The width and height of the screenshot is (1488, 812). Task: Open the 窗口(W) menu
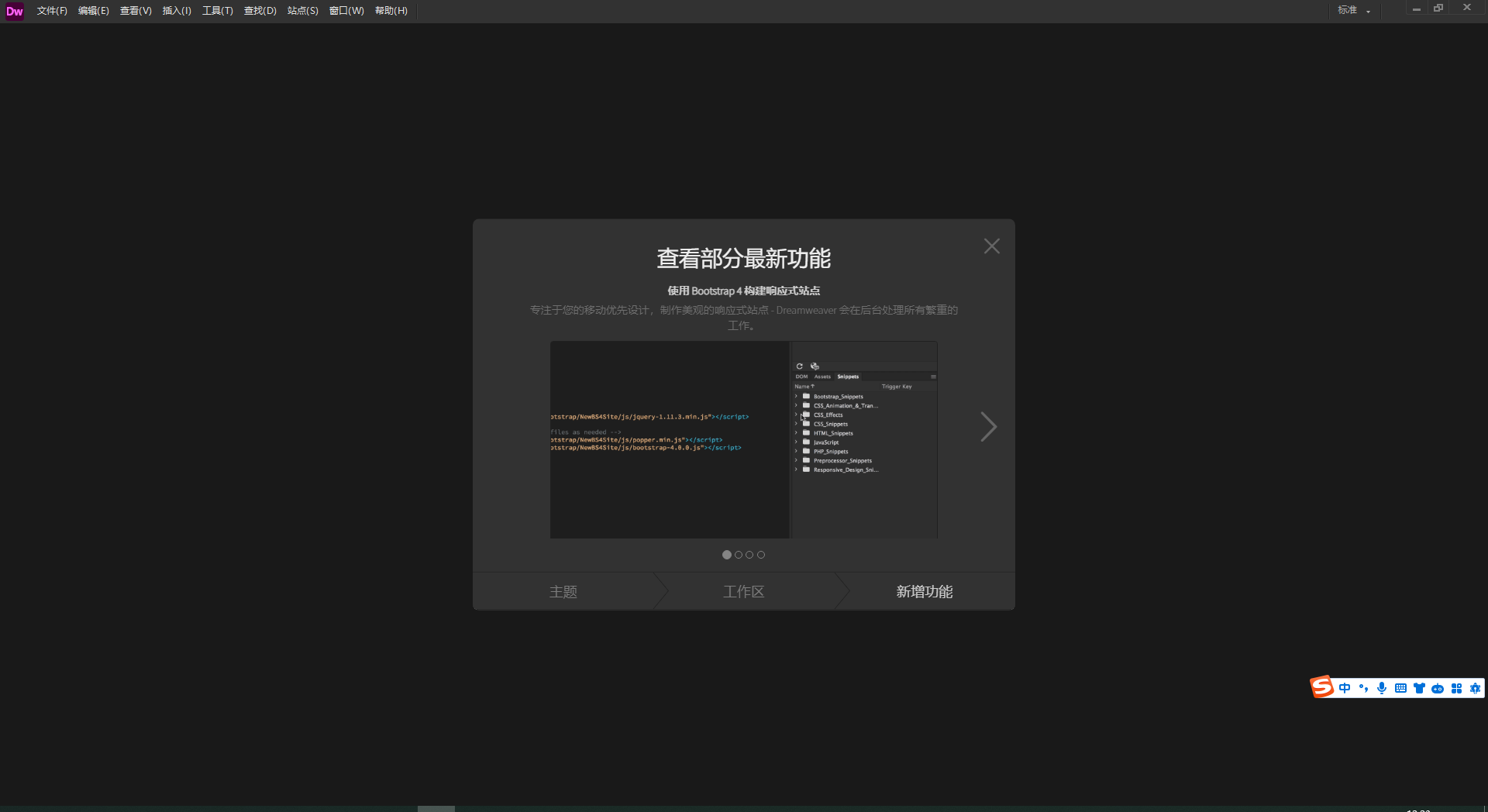click(346, 11)
